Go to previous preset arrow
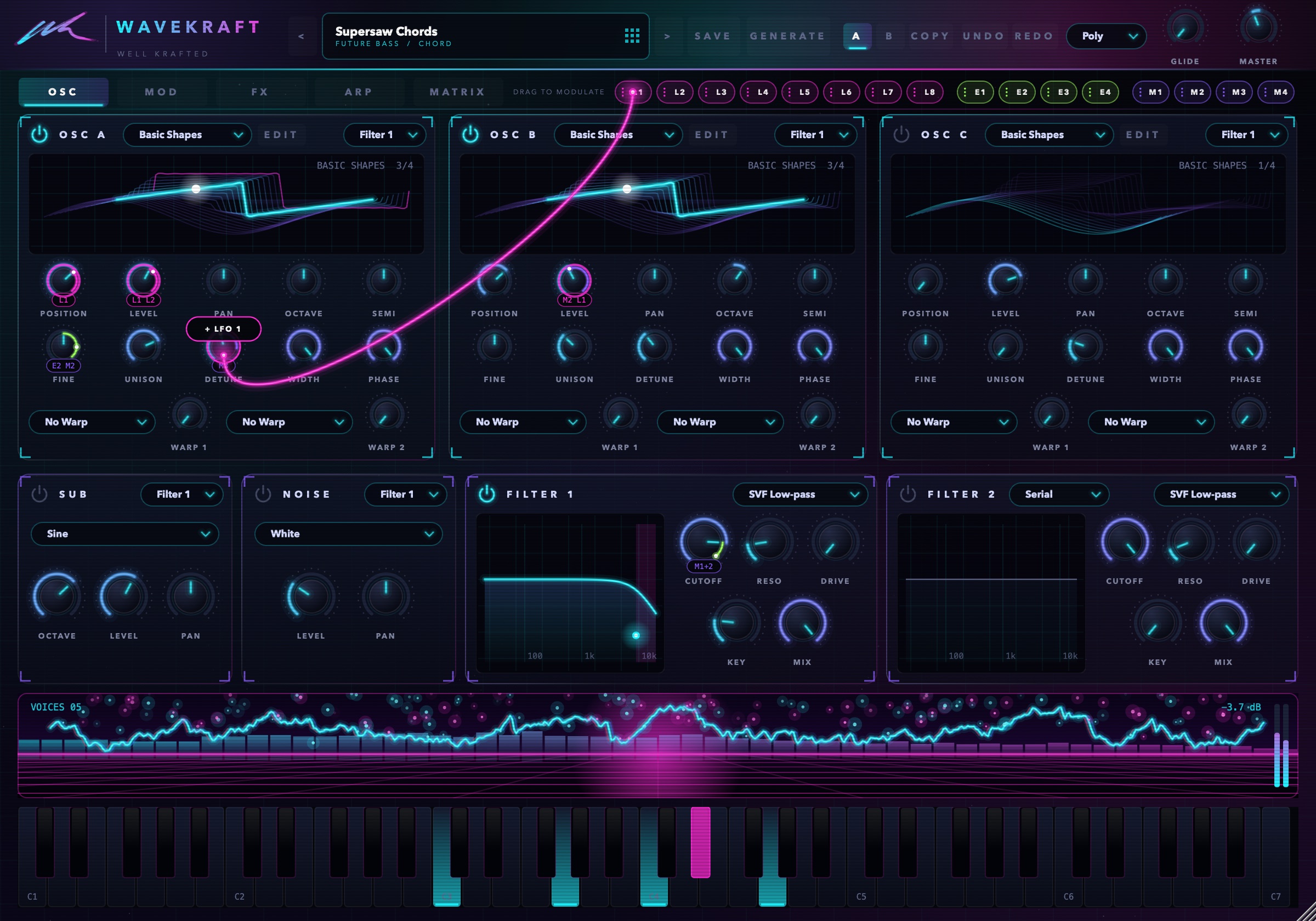This screenshot has height=921, width=1316. [x=301, y=36]
